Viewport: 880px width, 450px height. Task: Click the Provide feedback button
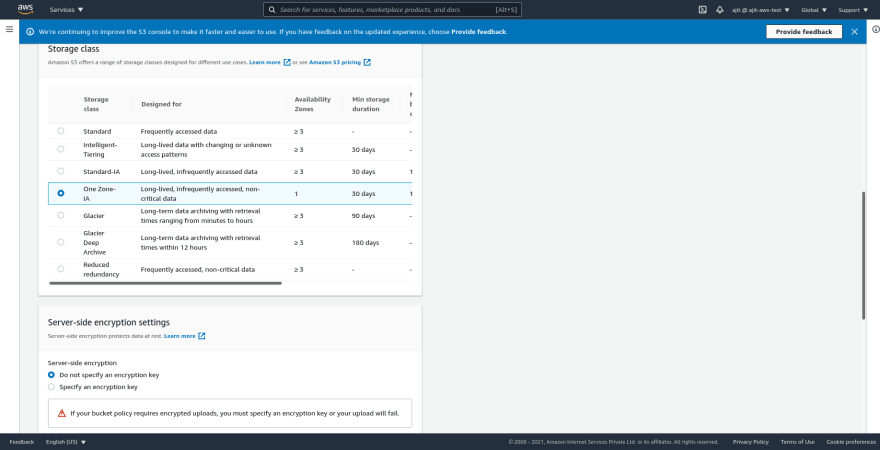click(804, 32)
